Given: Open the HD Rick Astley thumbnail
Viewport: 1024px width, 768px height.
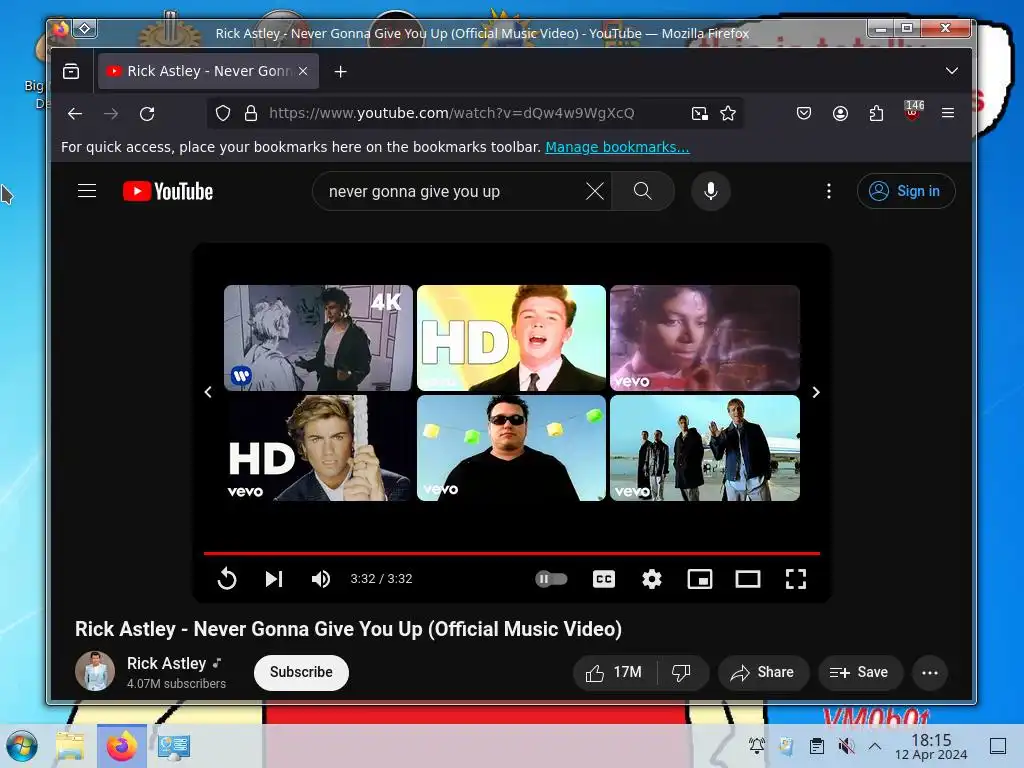Looking at the screenshot, I should pos(511,338).
